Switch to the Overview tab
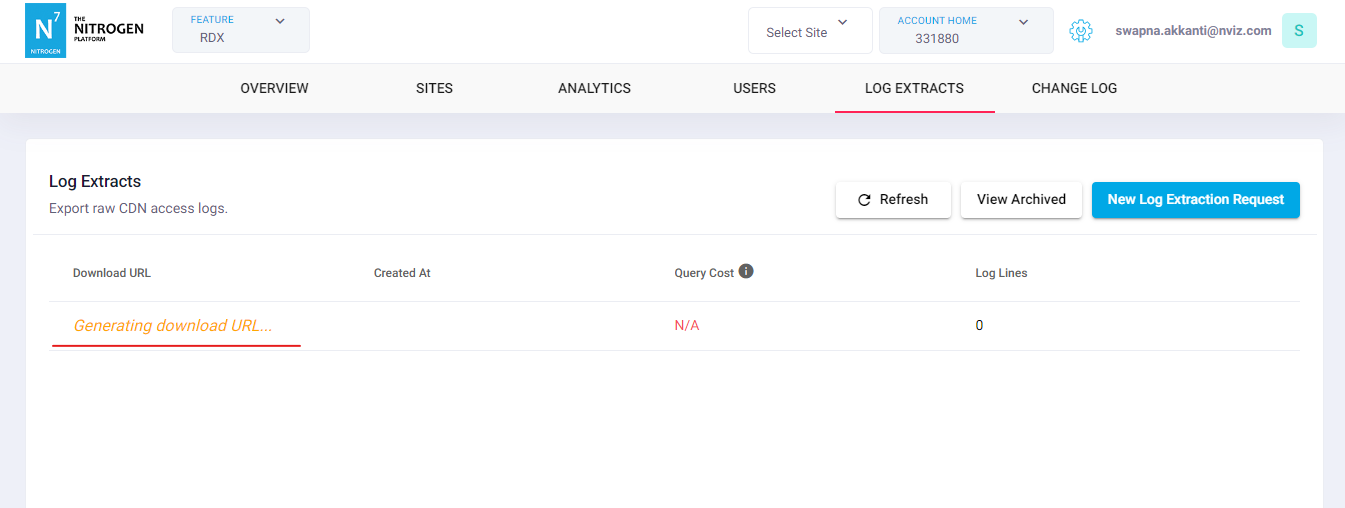 [x=274, y=88]
